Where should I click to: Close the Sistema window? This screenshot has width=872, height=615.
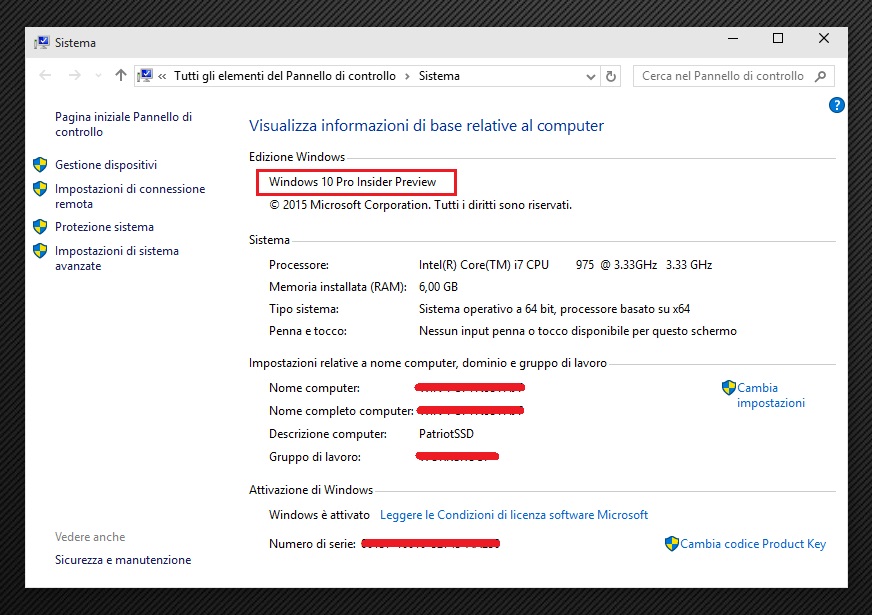[x=824, y=38]
